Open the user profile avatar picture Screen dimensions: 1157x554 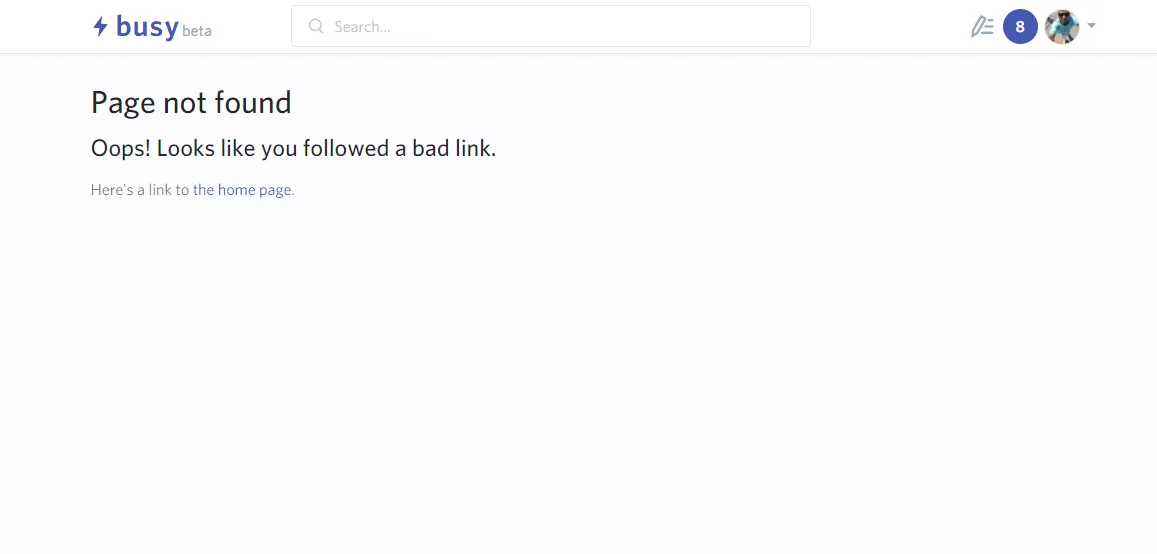pyautogui.click(x=1062, y=27)
